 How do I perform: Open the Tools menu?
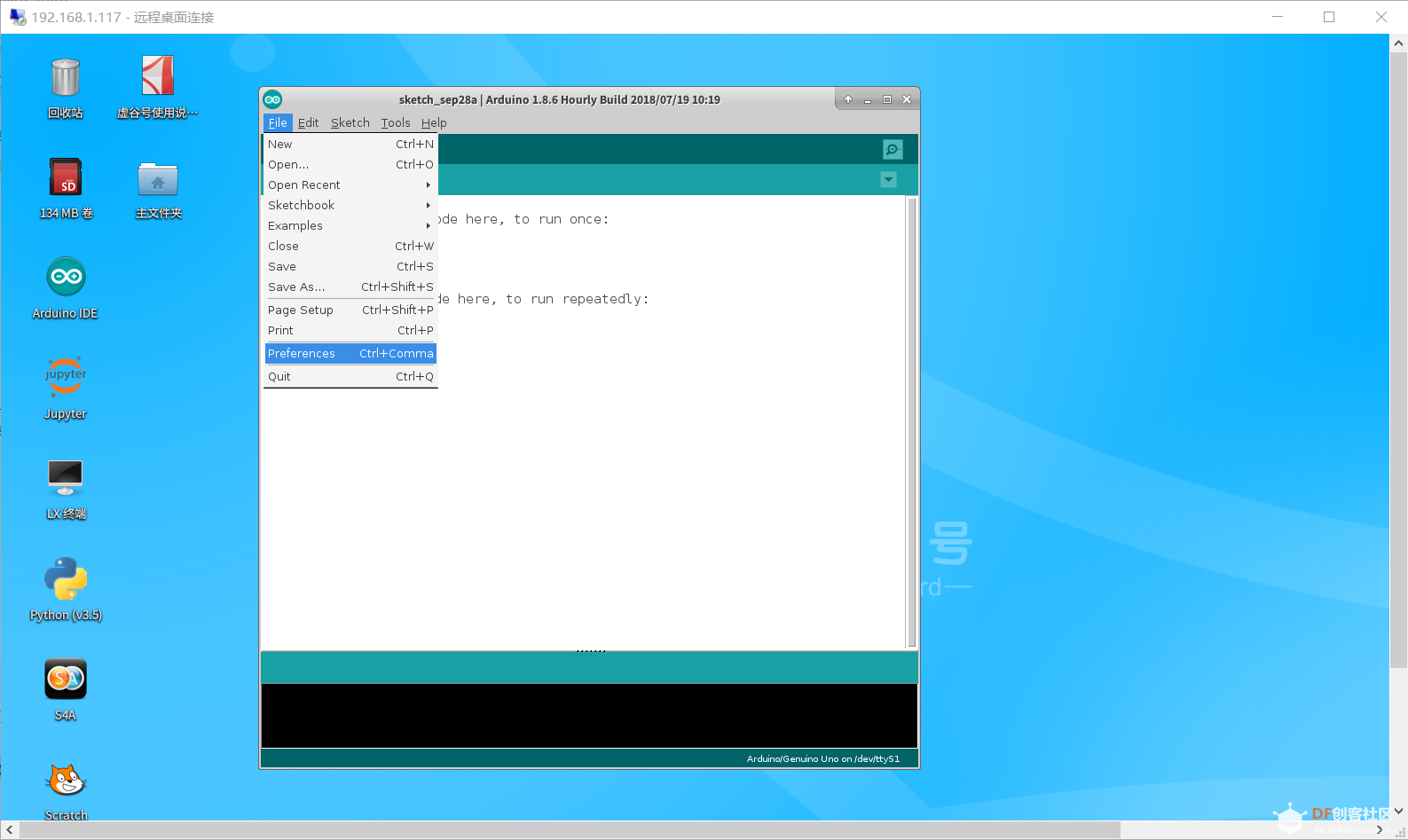(396, 123)
